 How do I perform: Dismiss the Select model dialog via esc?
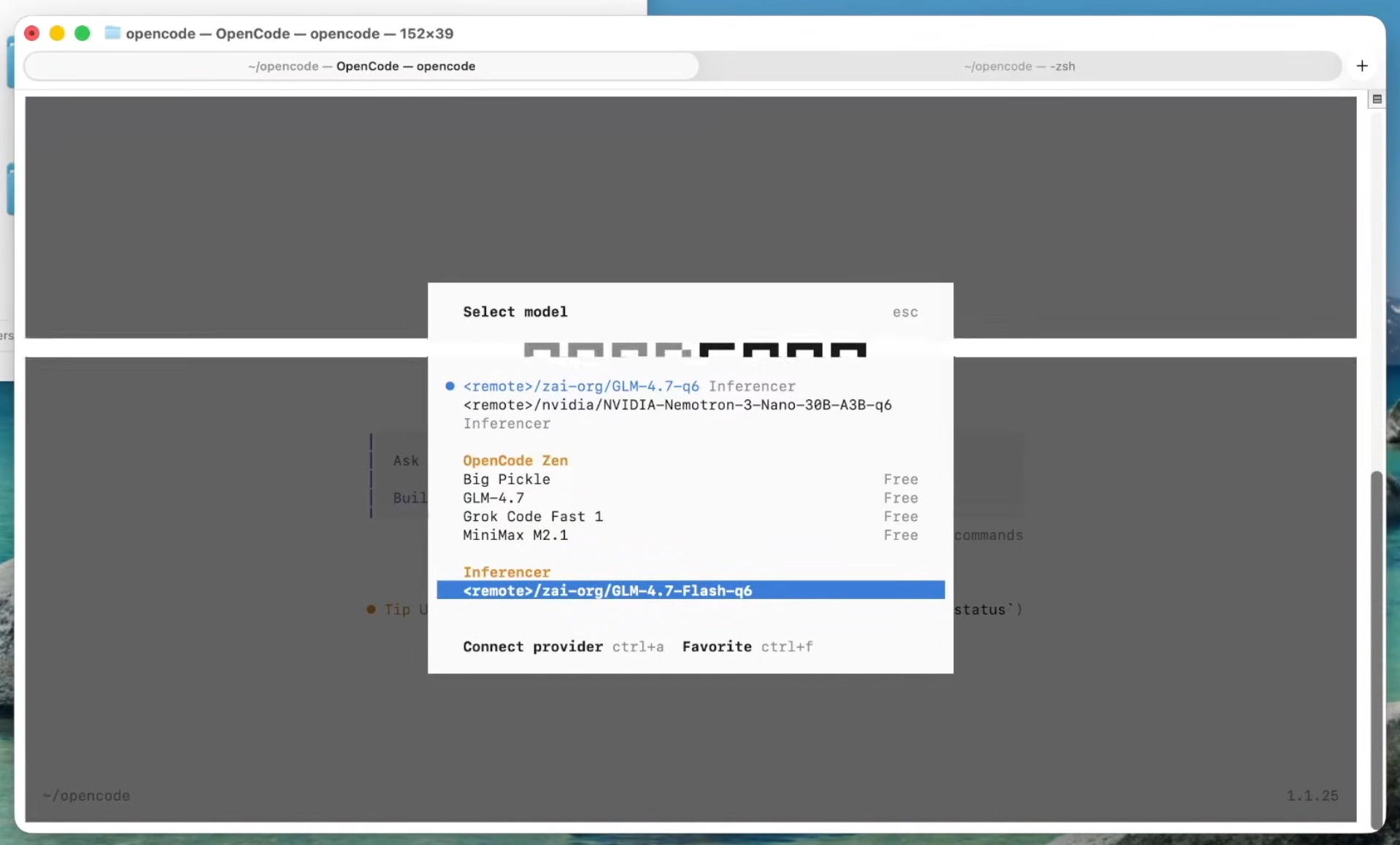coord(905,312)
